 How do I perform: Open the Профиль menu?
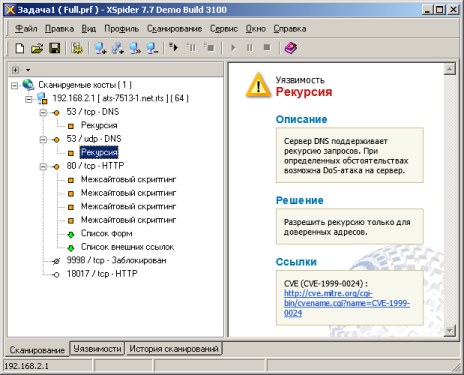pos(121,29)
